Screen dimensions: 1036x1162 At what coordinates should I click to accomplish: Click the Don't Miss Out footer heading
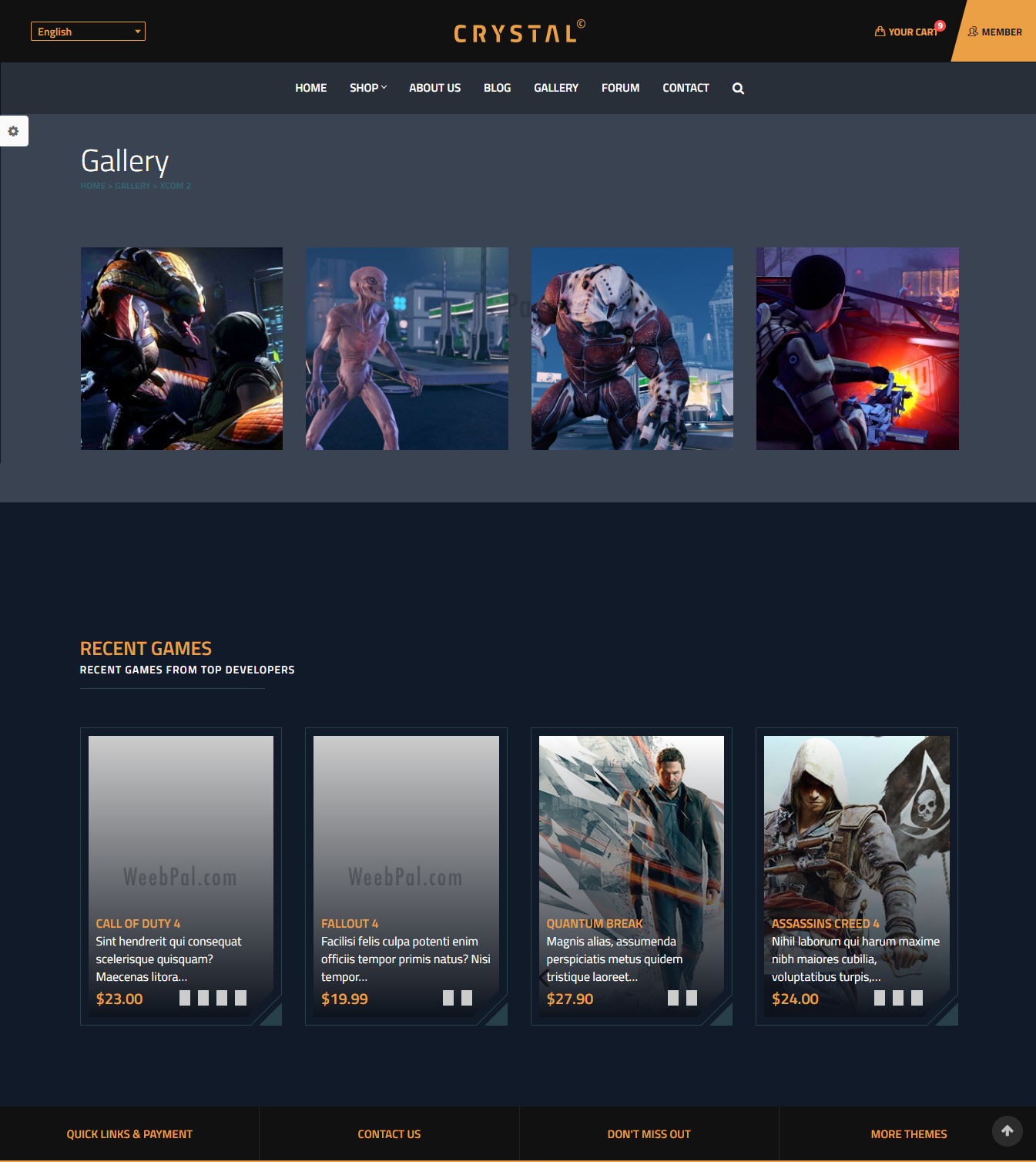tap(649, 1134)
